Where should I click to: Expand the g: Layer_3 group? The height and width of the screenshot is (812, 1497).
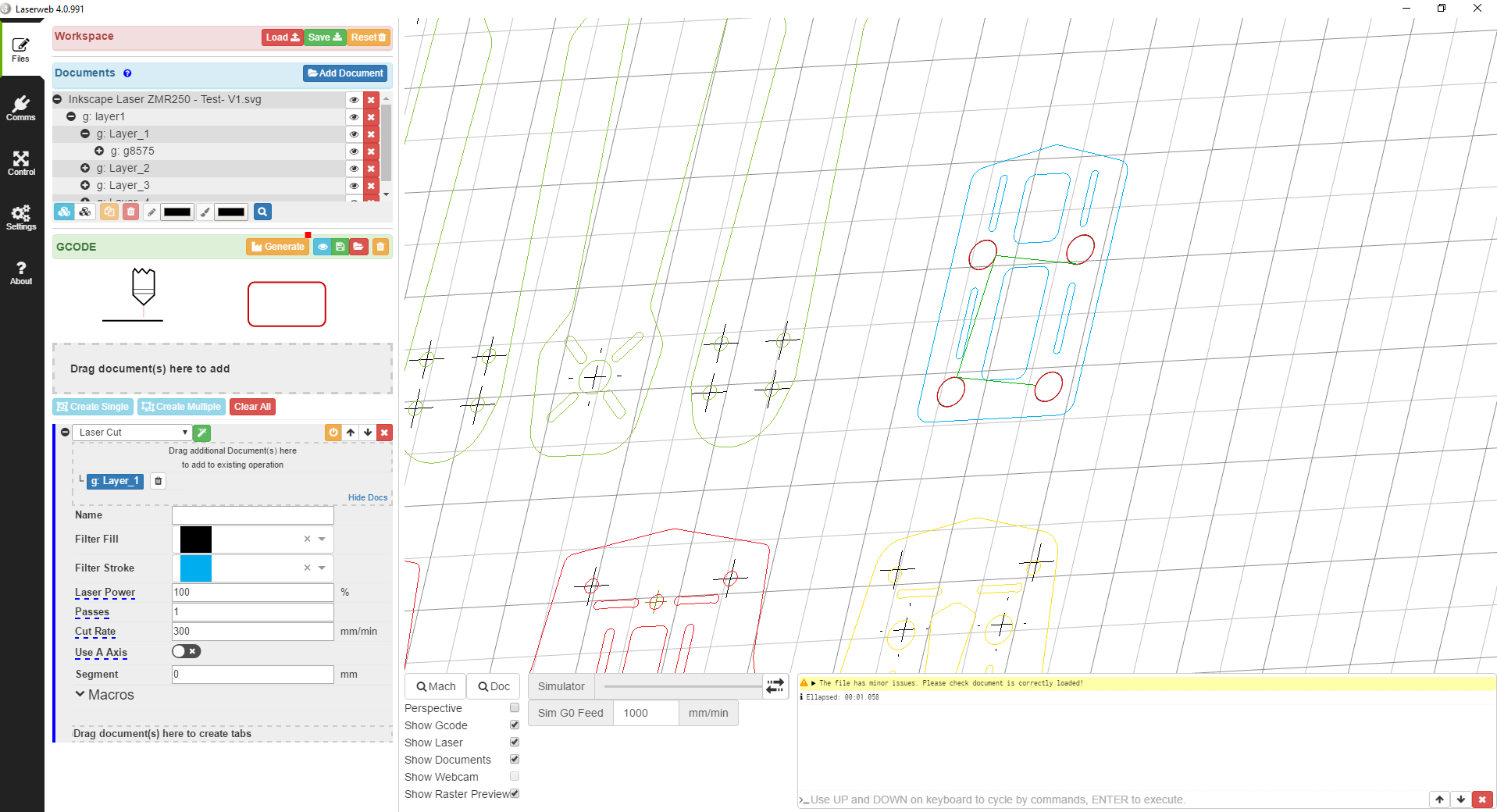click(85, 185)
